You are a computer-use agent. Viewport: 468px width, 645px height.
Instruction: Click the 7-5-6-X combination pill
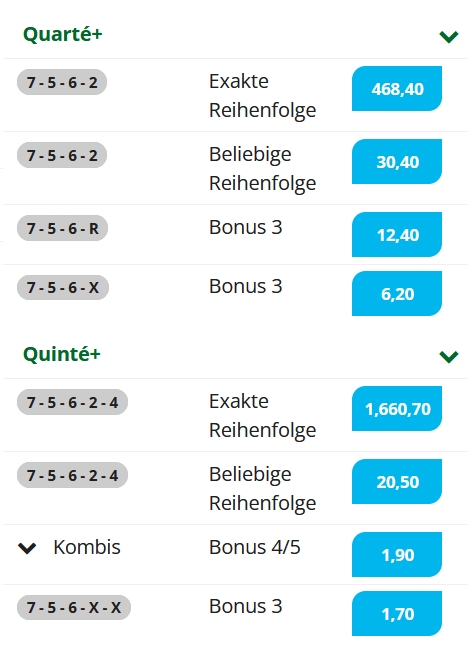pos(63,287)
